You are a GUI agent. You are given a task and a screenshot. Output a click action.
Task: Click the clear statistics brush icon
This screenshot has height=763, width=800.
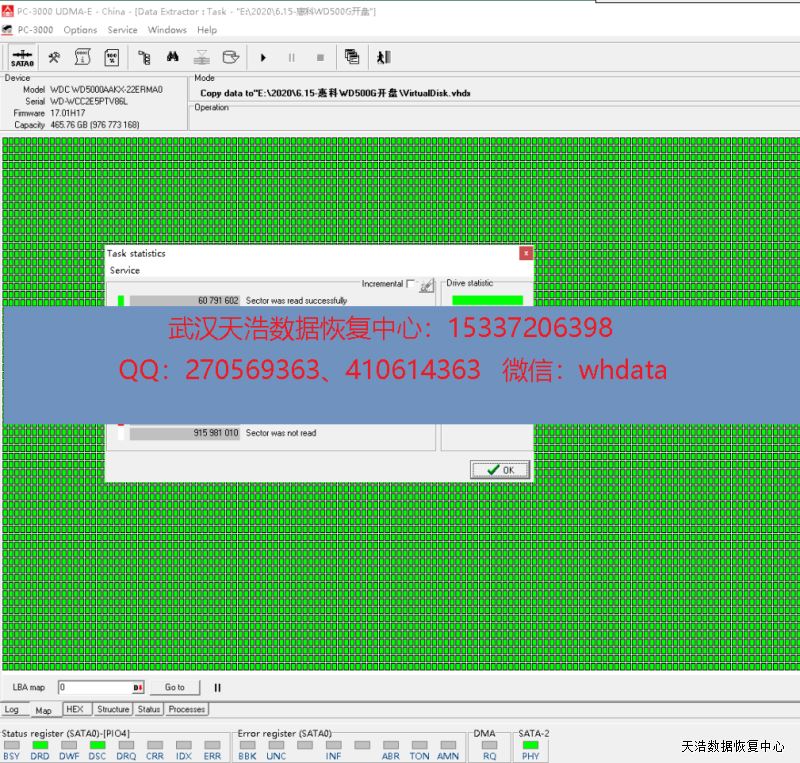[x=427, y=285]
